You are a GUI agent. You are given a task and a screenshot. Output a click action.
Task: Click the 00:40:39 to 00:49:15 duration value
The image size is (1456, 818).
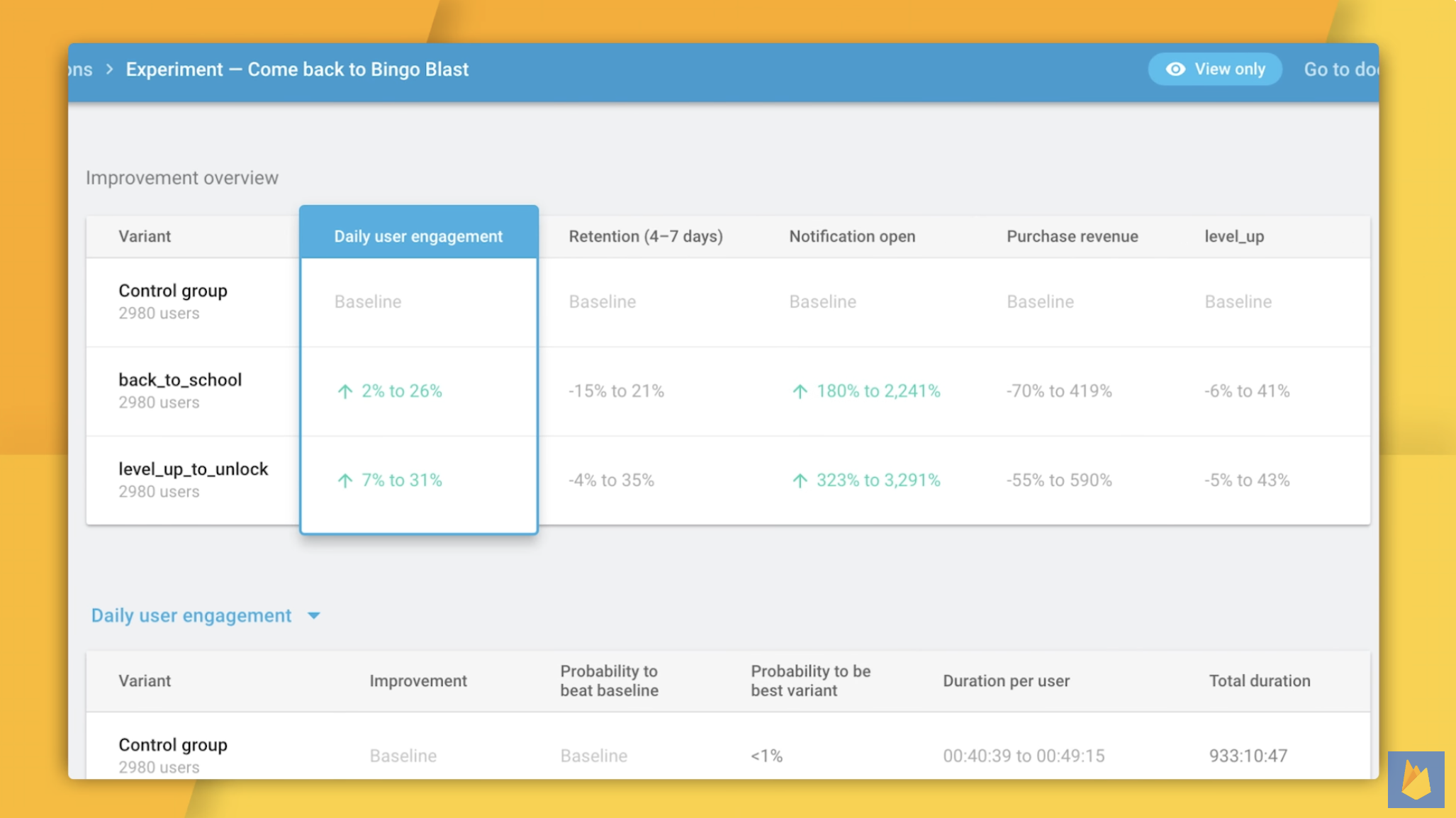coord(1024,756)
